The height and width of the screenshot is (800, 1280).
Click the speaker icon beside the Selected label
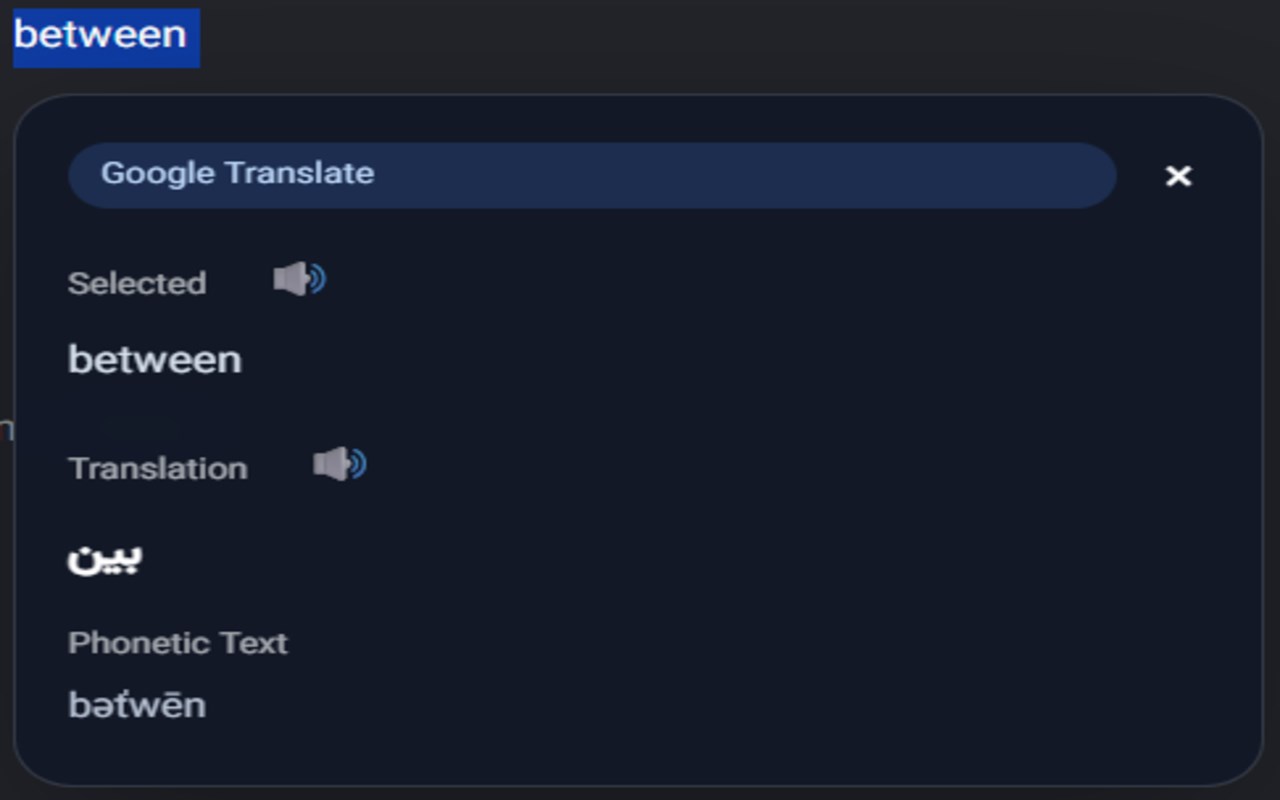pyautogui.click(x=299, y=280)
